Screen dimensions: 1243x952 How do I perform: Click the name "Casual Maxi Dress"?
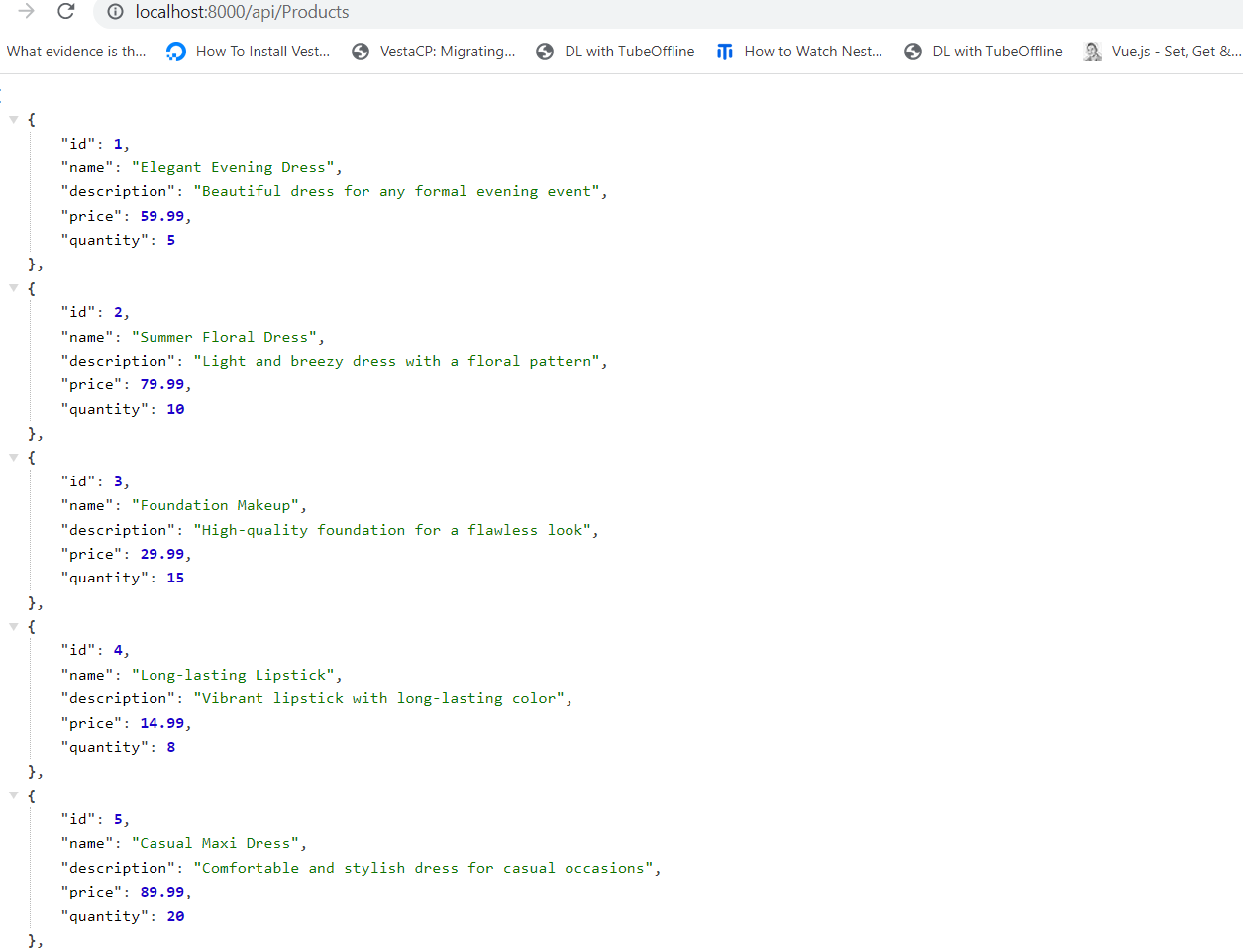tap(215, 843)
